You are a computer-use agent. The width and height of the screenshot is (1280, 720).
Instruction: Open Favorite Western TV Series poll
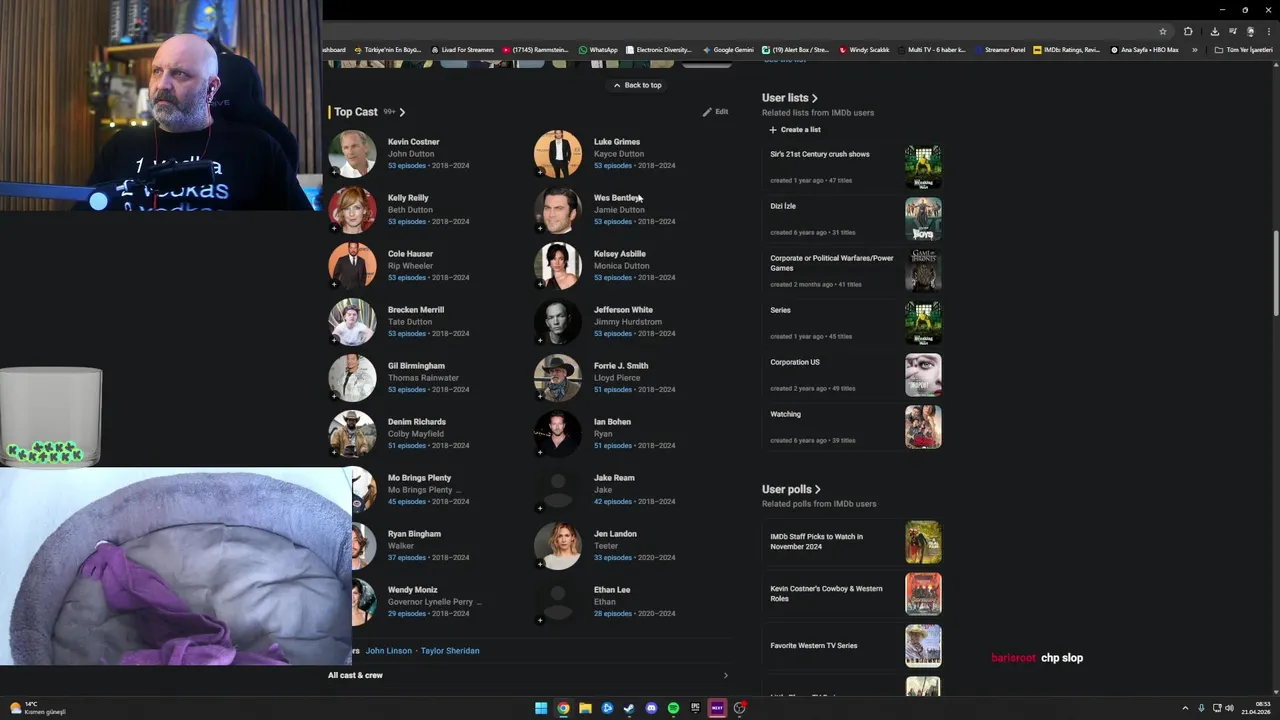(814, 646)
